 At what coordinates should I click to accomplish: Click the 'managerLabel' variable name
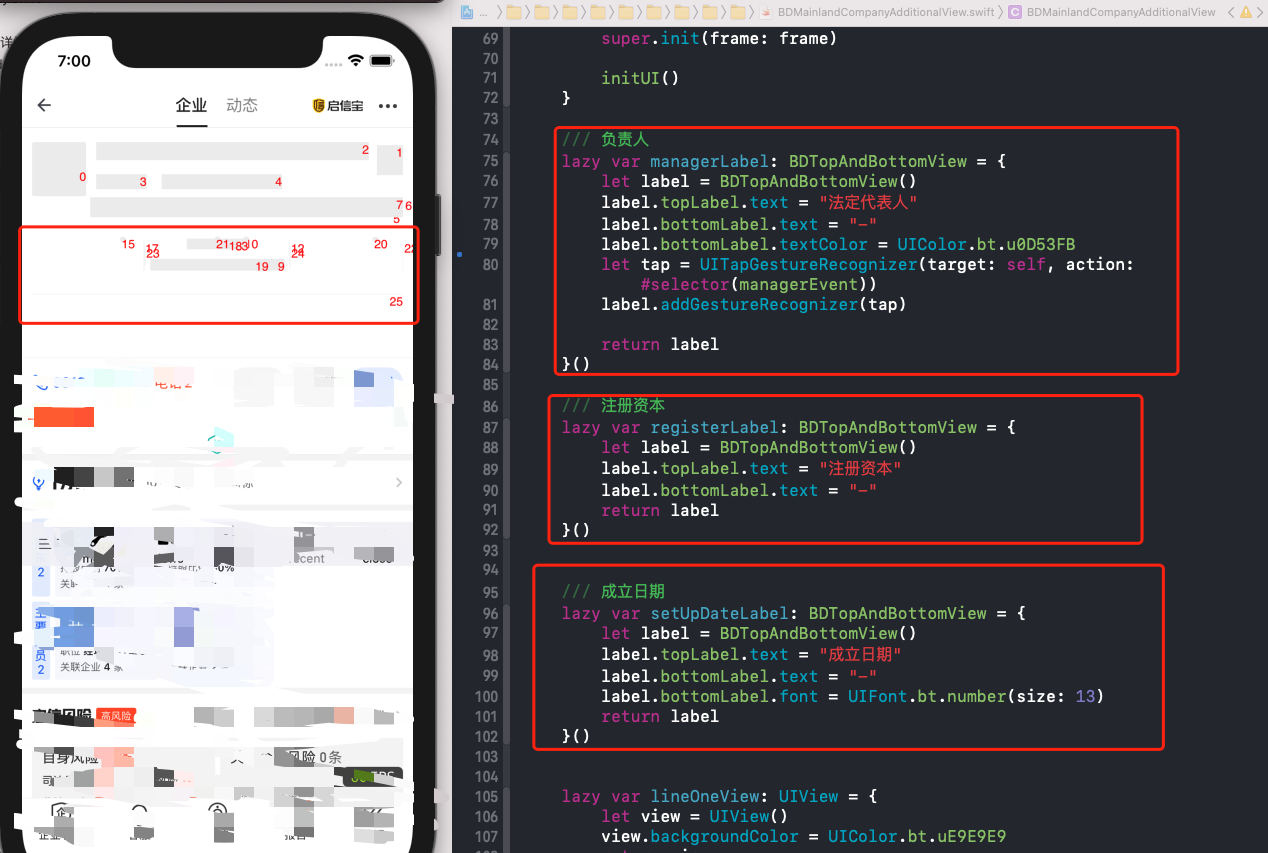(x=709, y=161)
